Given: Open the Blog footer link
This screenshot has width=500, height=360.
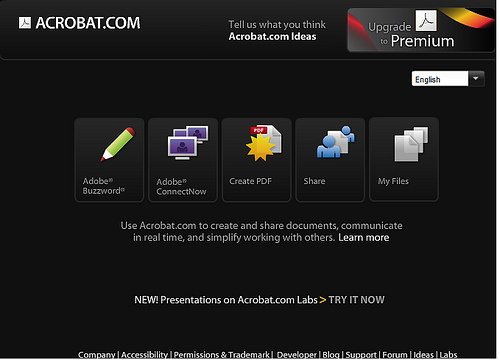Looking at the screenshot, I should pyautogui.click(x=331, y=355).
